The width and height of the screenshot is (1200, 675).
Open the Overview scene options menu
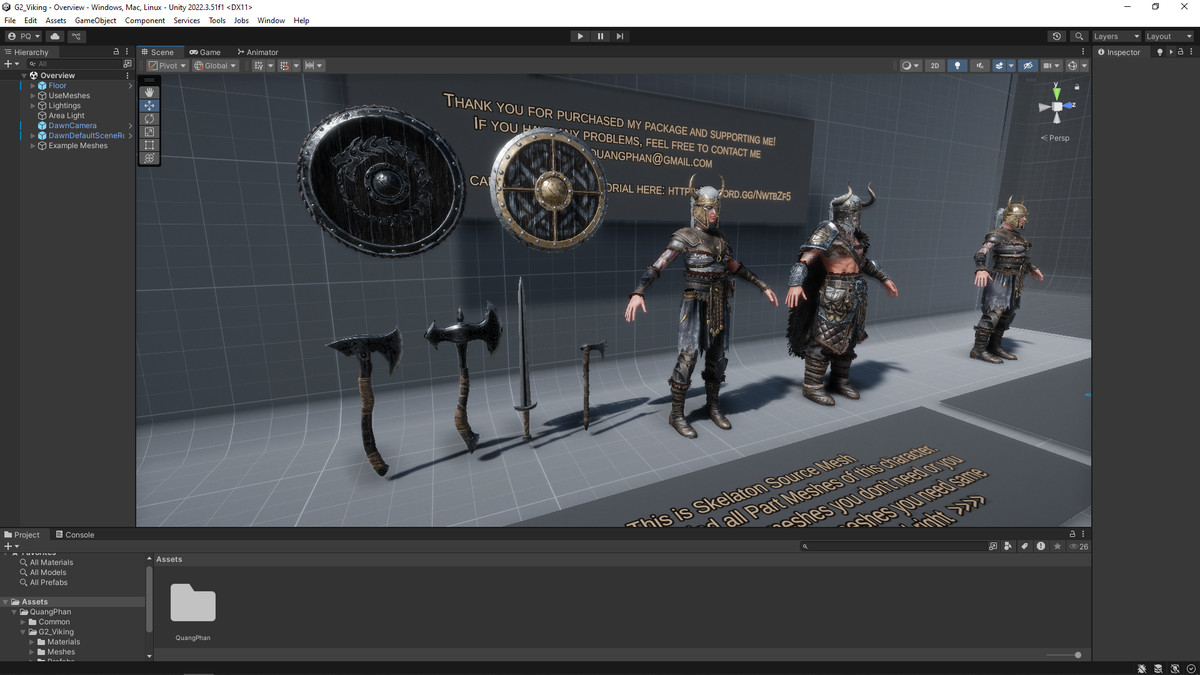[x=127, y=75]
